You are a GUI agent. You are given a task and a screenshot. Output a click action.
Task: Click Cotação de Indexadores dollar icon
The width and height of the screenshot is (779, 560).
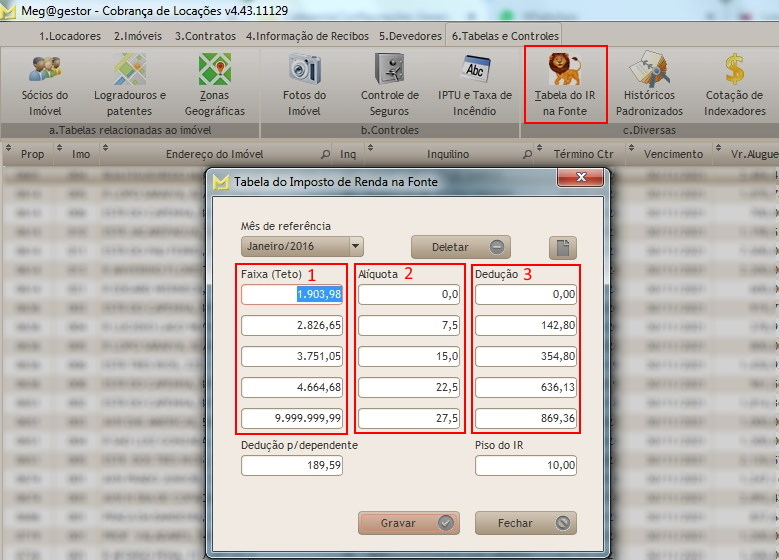point(734,70)
